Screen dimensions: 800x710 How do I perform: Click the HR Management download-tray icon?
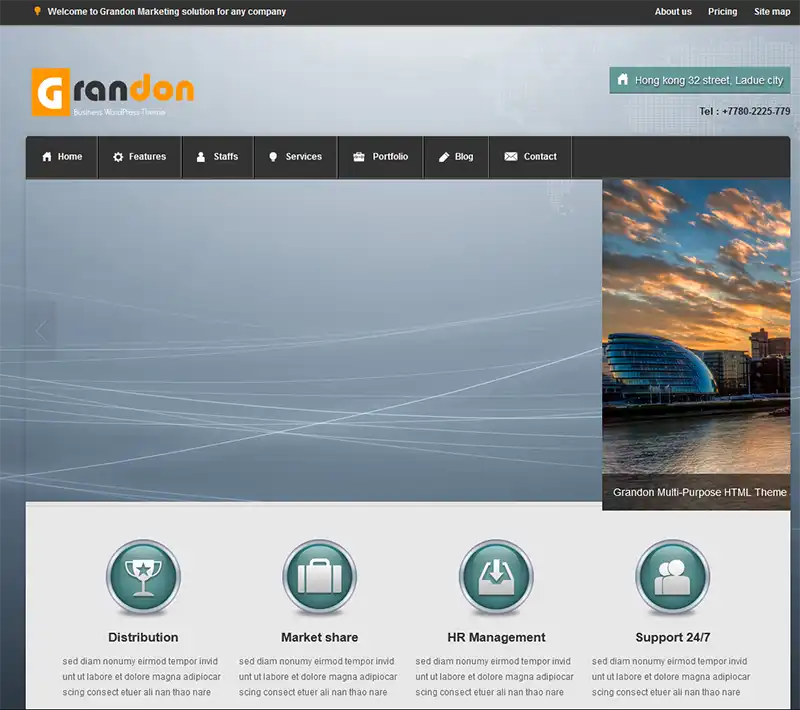tap(496, 578)
